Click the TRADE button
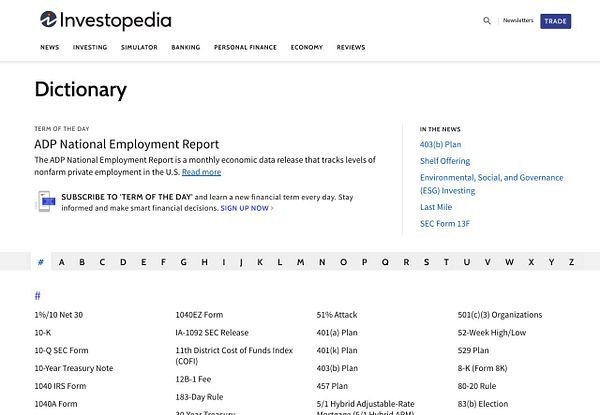 [x=555, y=21]
